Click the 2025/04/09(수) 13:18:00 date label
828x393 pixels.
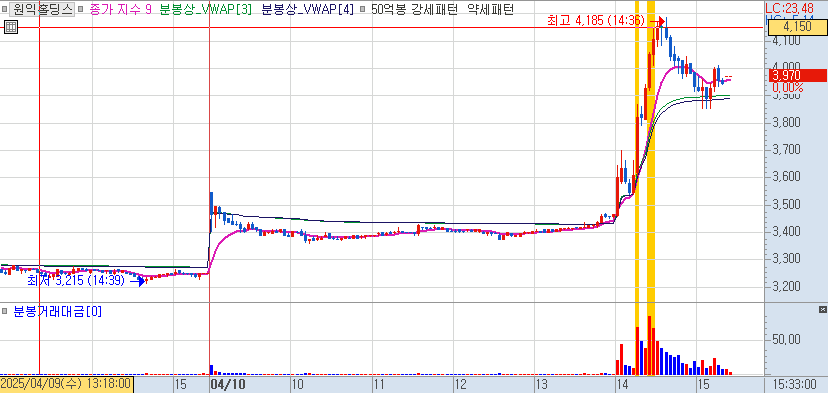pos(66,383)
